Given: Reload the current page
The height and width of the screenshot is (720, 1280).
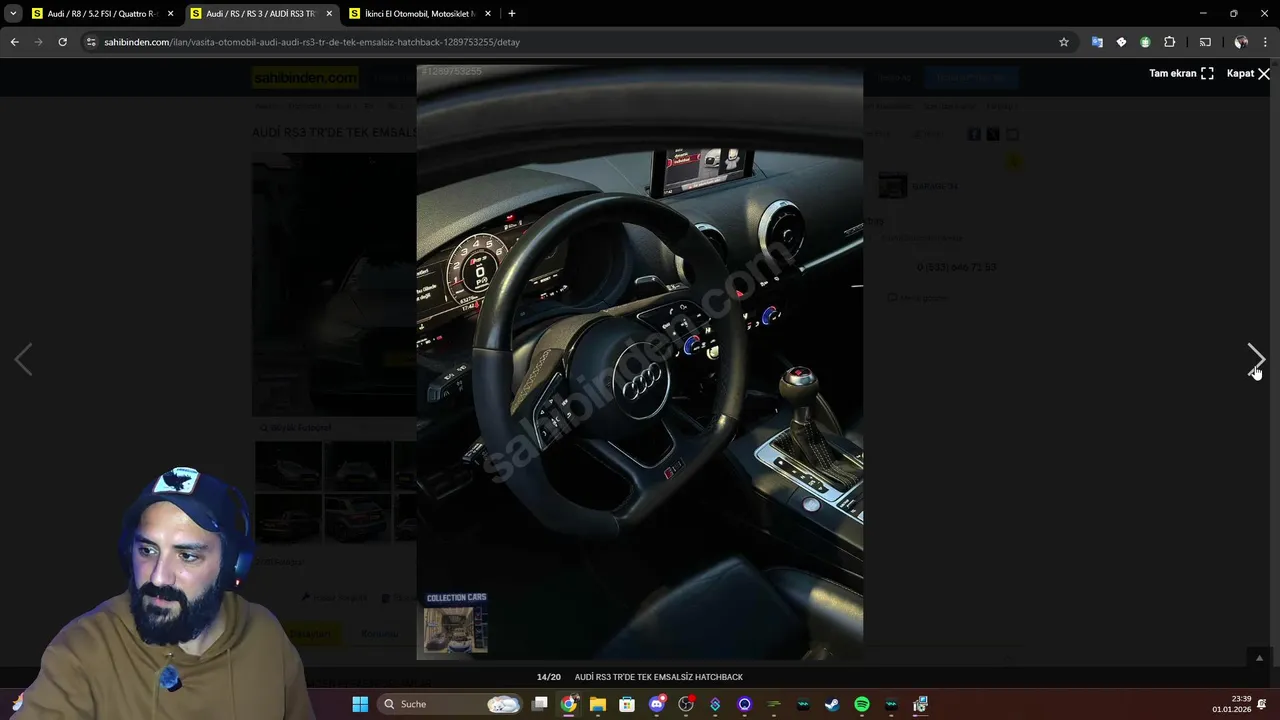Looking at the screenshot, I should [62, 42].
